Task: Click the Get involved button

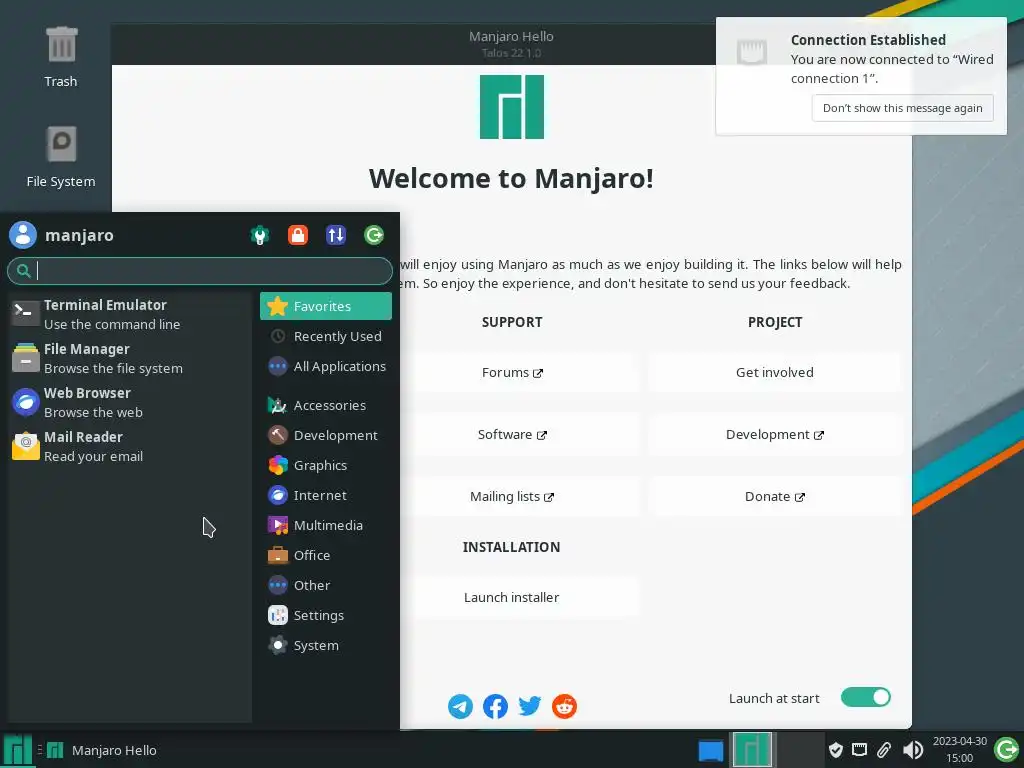Action: tap(775, 372)
